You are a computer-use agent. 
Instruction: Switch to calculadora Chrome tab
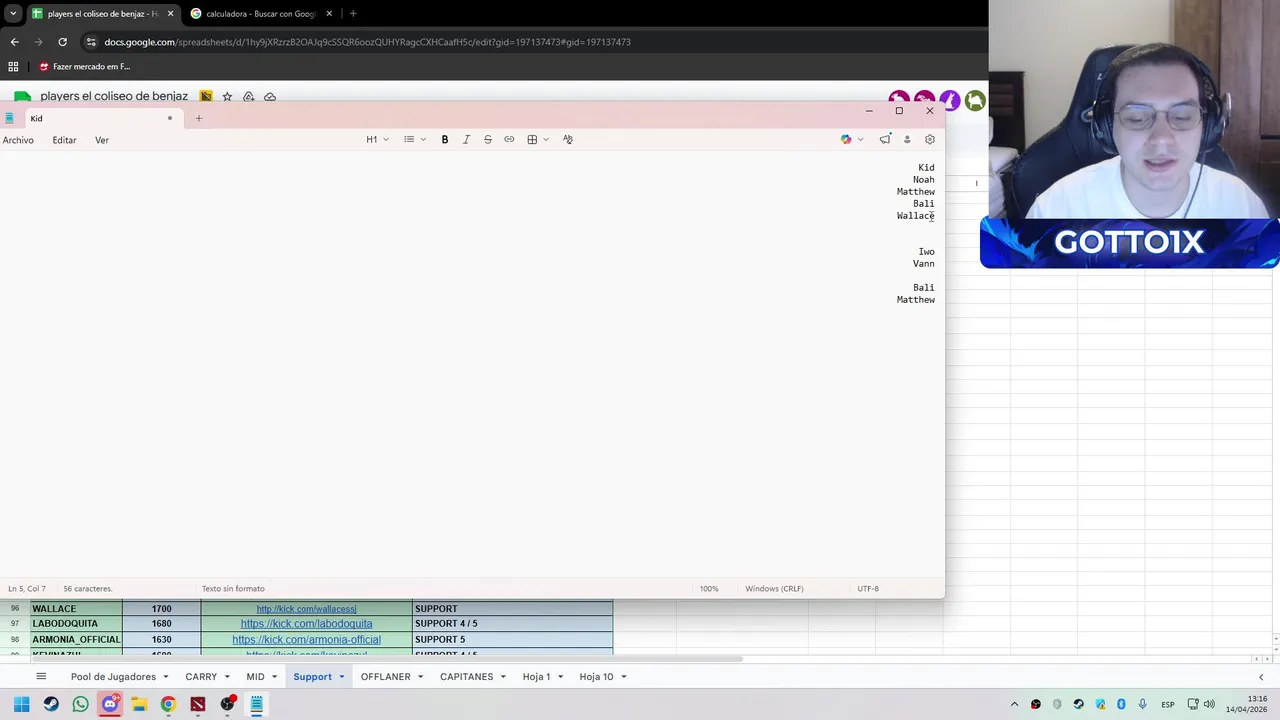pyautogui.click(x=260, y=14)
